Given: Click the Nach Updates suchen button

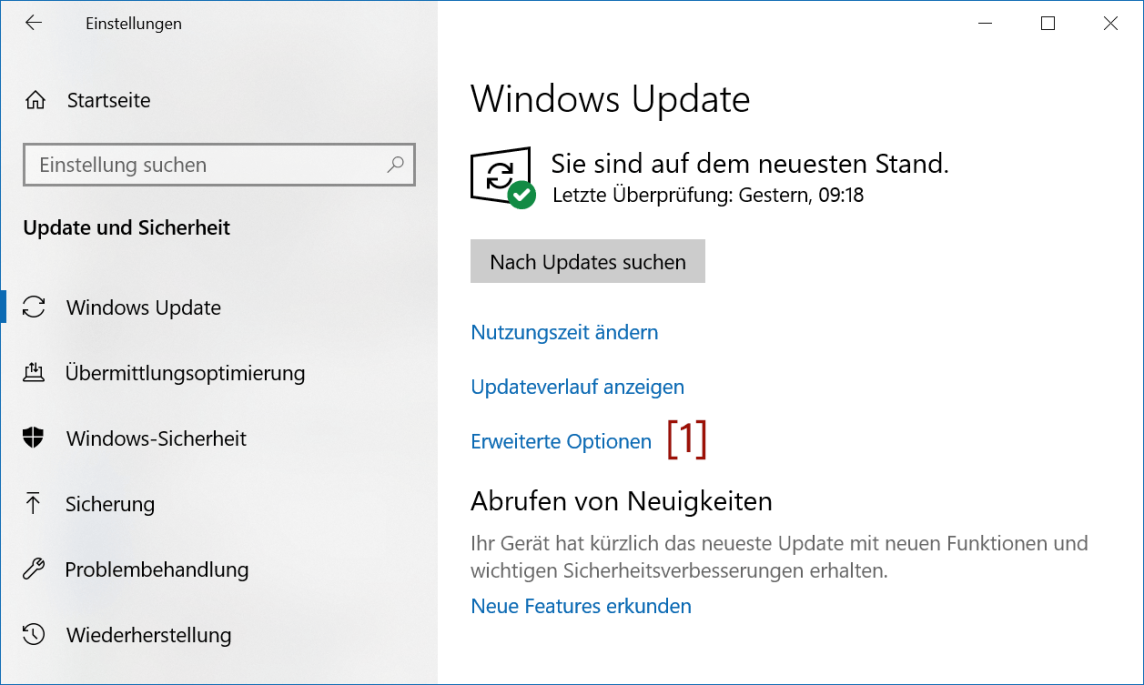Looking at the screenshot, I should coord(587,261).
